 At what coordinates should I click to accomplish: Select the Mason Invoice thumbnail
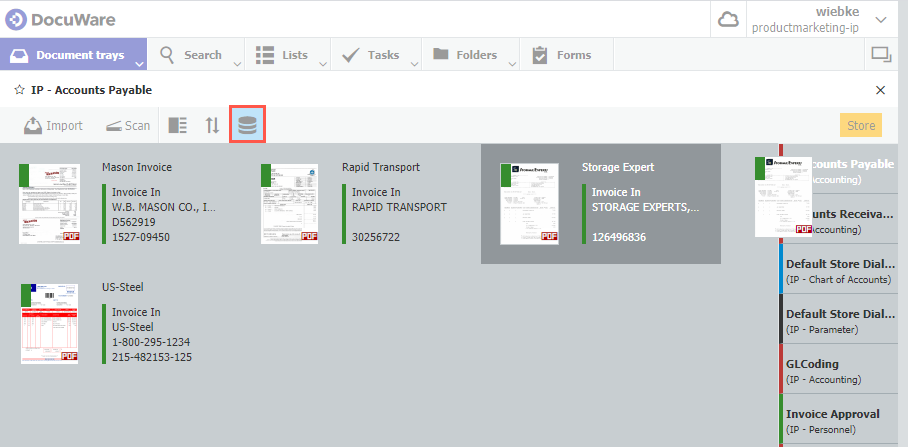[49, 204]
